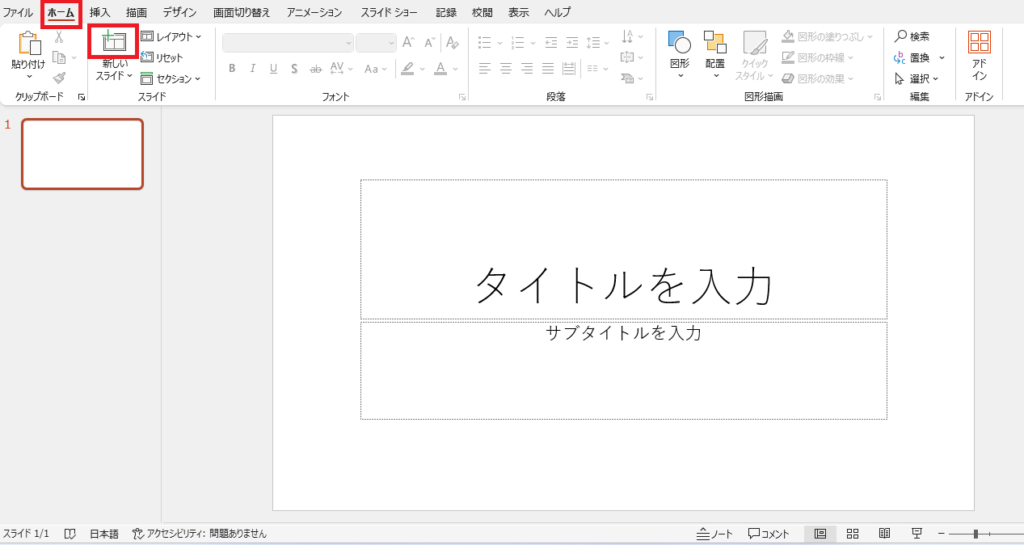
Task: Toggle the Comments (コメント) pane
Action: (x=769, y=534)
